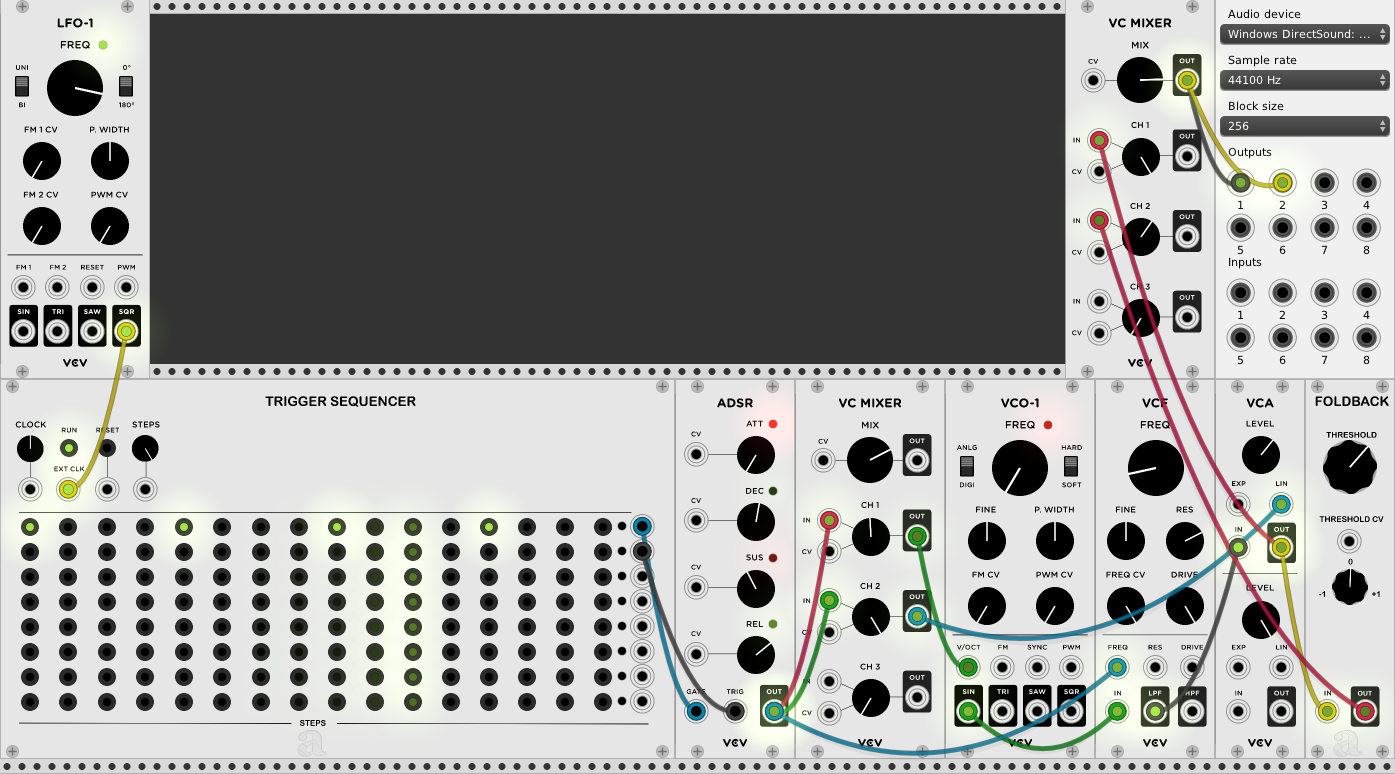Click Foldback OUT jack

(x=1365, y=712)
